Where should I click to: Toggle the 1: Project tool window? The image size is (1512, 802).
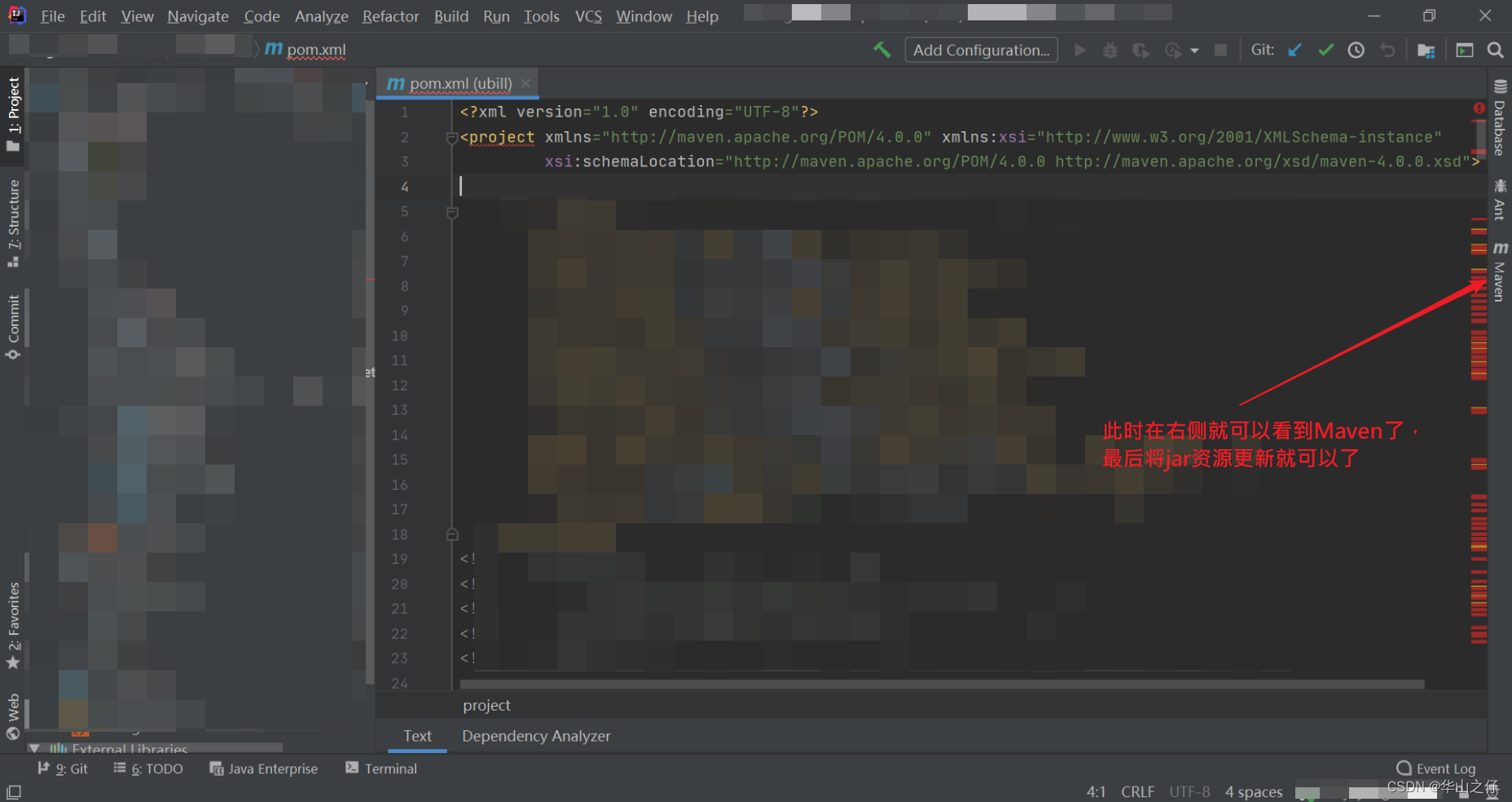coord(13,114)
